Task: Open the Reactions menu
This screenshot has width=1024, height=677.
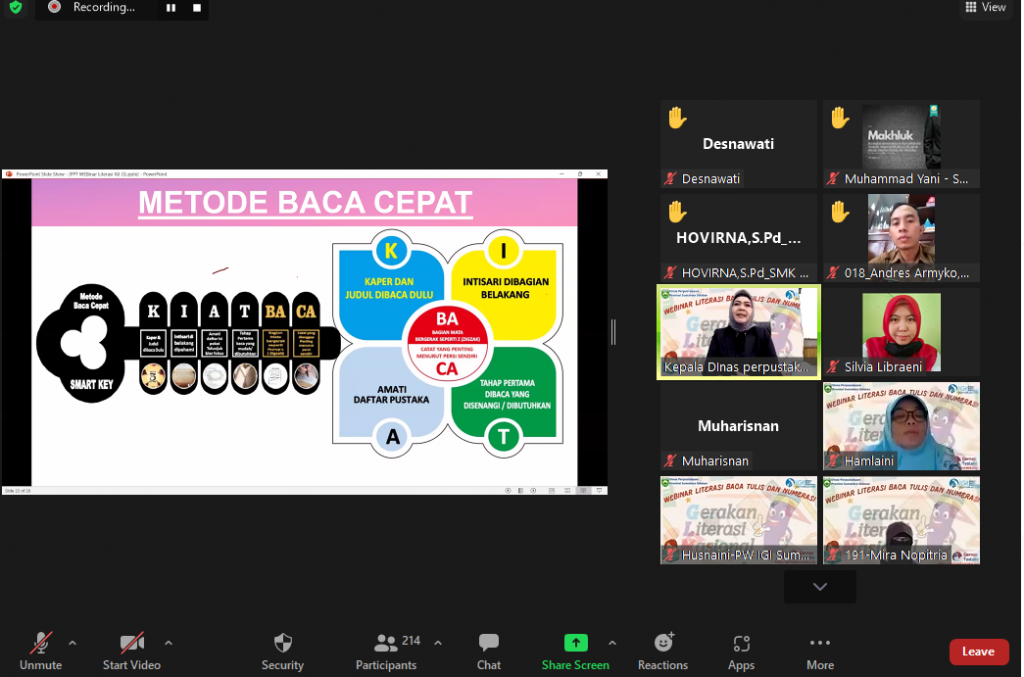Action: (x=663, y=643)
